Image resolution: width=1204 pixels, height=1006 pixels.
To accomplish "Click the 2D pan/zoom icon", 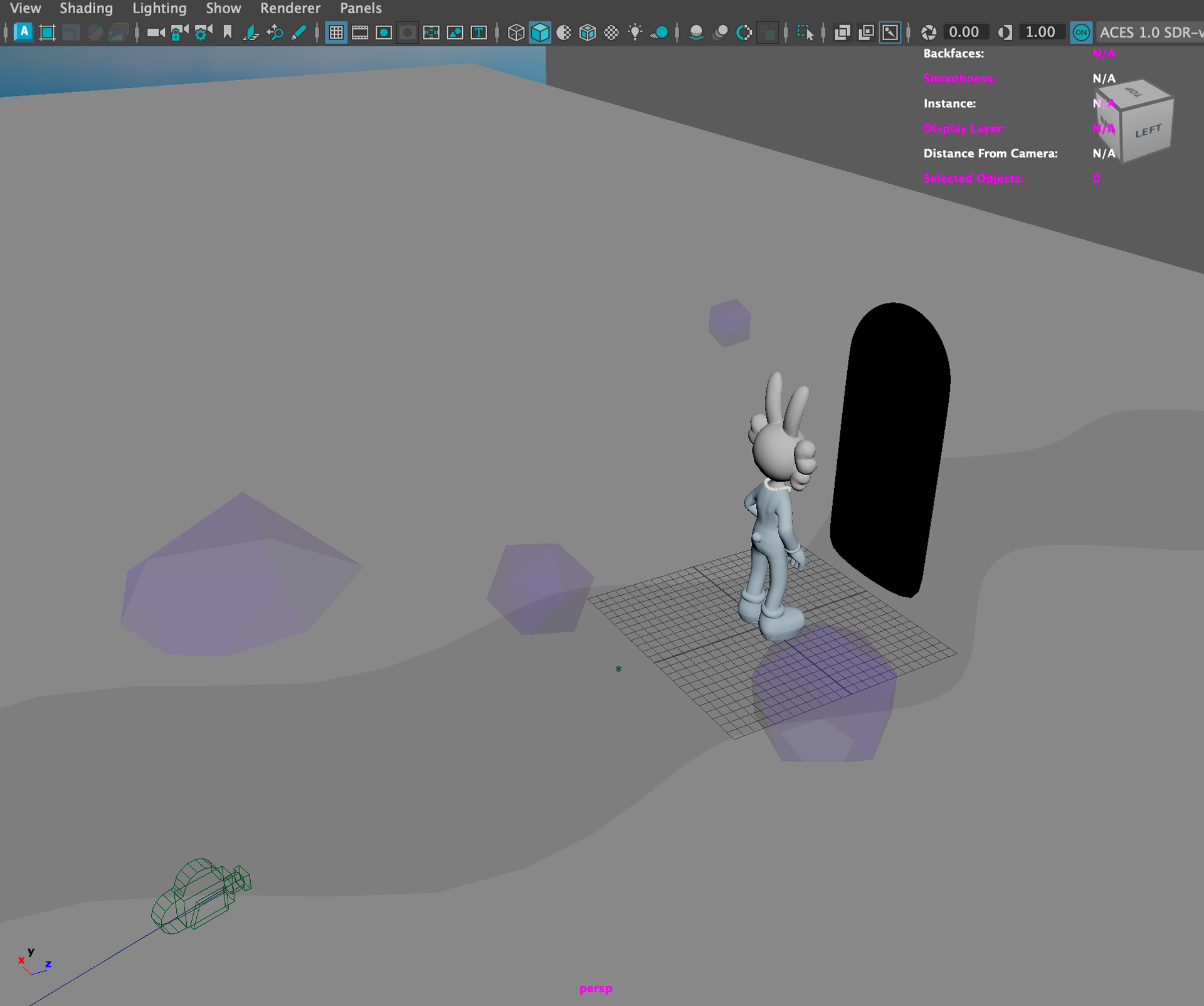I will [x=275, y=33].
